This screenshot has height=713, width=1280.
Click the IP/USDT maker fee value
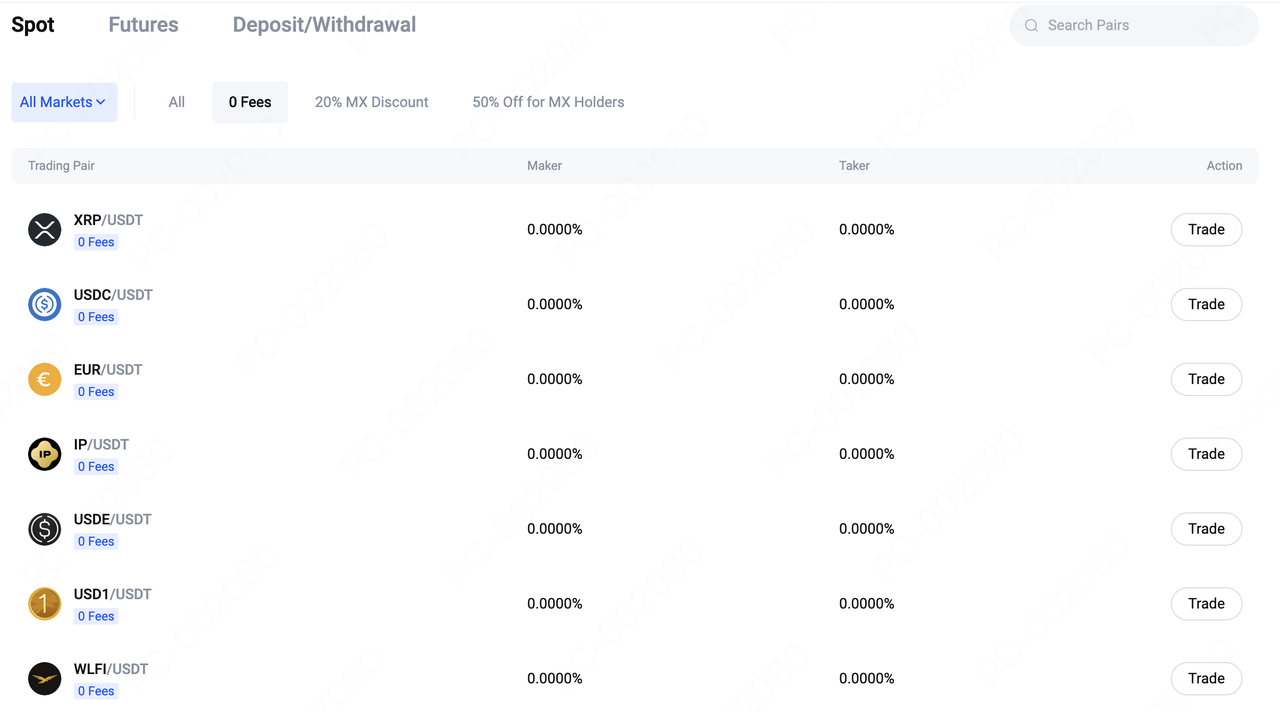point(555,454)
